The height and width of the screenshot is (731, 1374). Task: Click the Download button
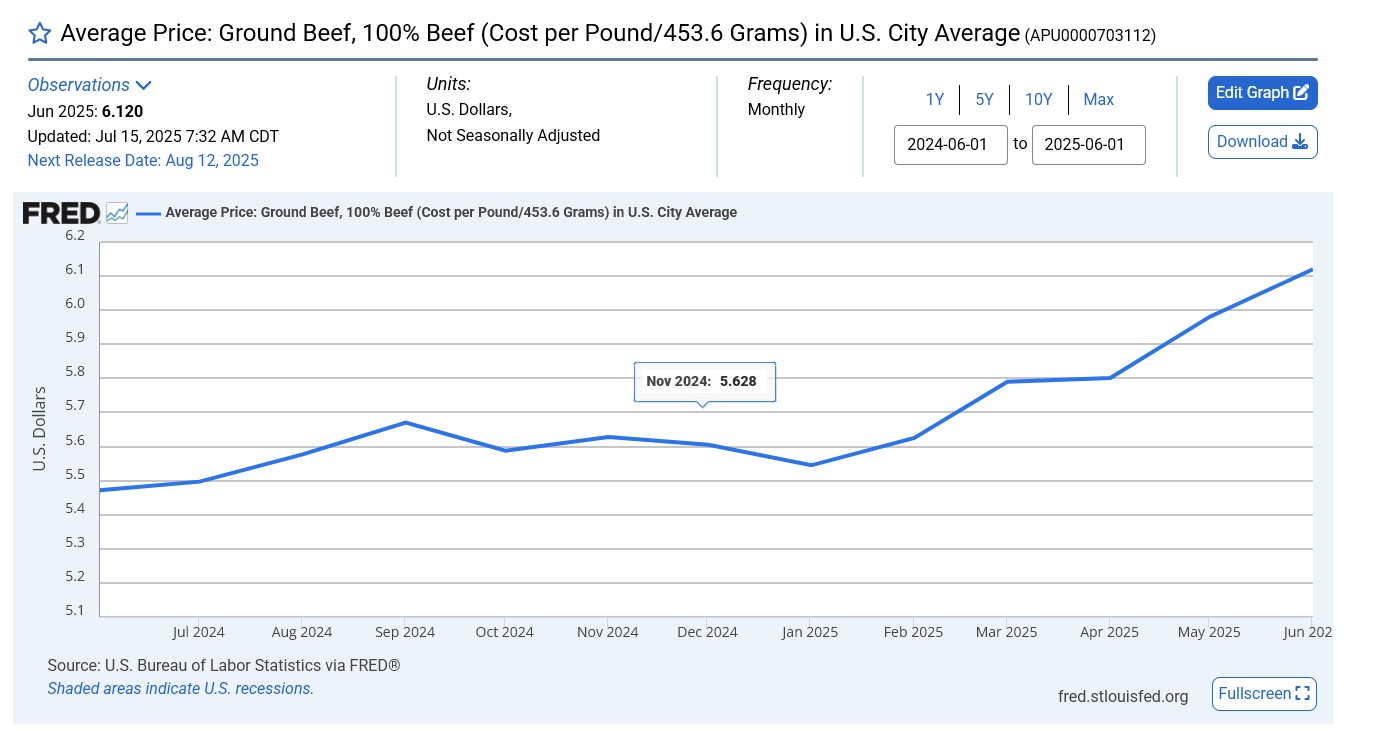(x=1262, y=142)
